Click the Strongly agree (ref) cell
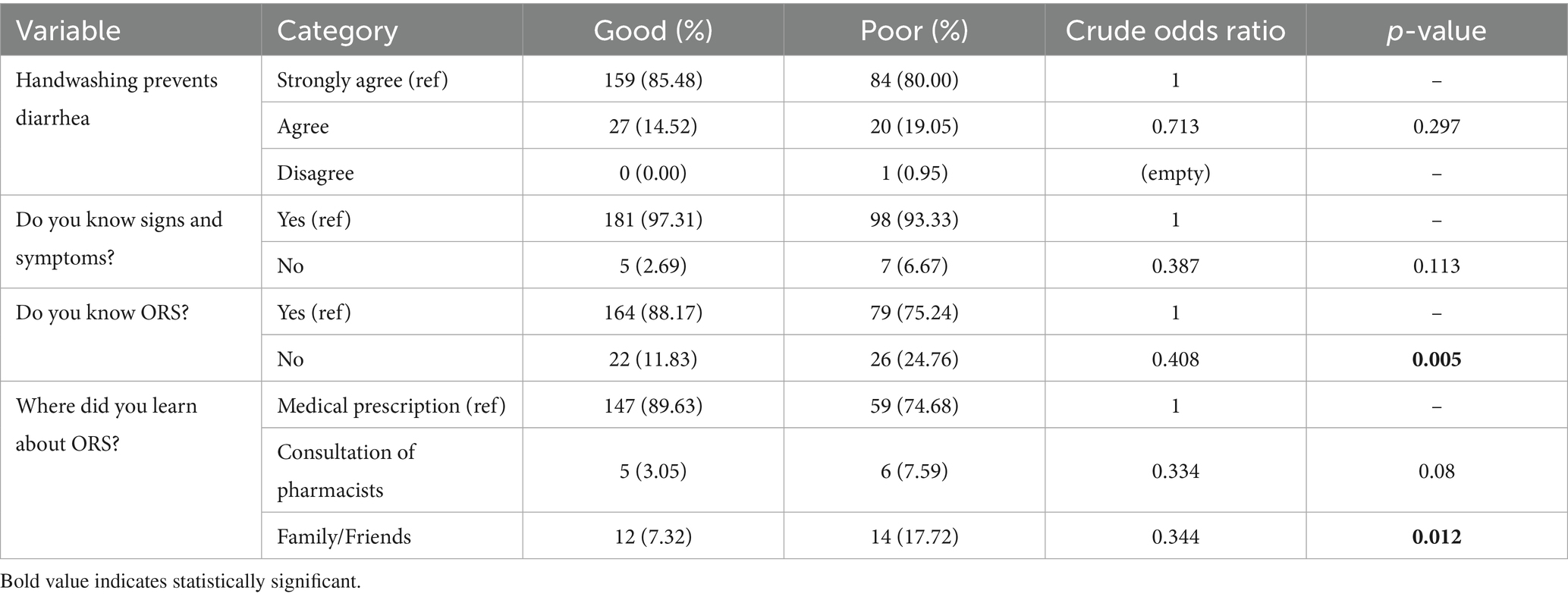 coord(363,80)
